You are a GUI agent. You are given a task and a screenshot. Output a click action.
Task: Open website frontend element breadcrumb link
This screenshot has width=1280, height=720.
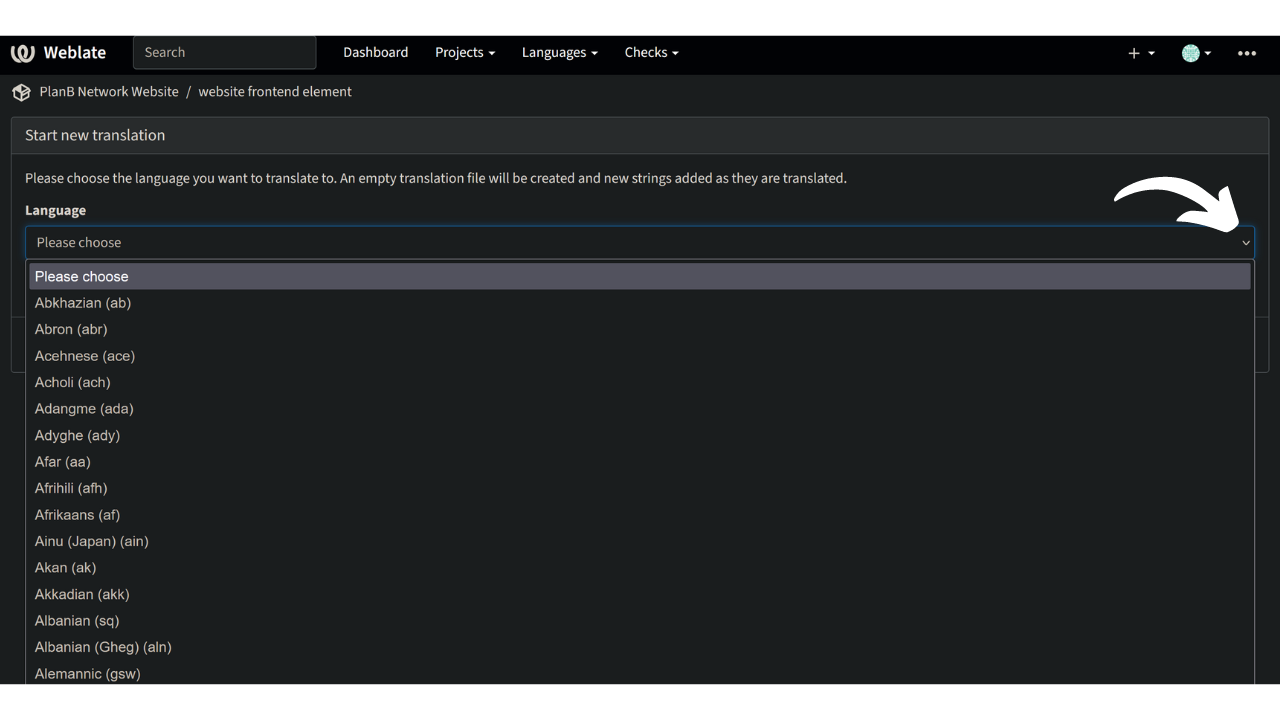[x=275, y=91]
